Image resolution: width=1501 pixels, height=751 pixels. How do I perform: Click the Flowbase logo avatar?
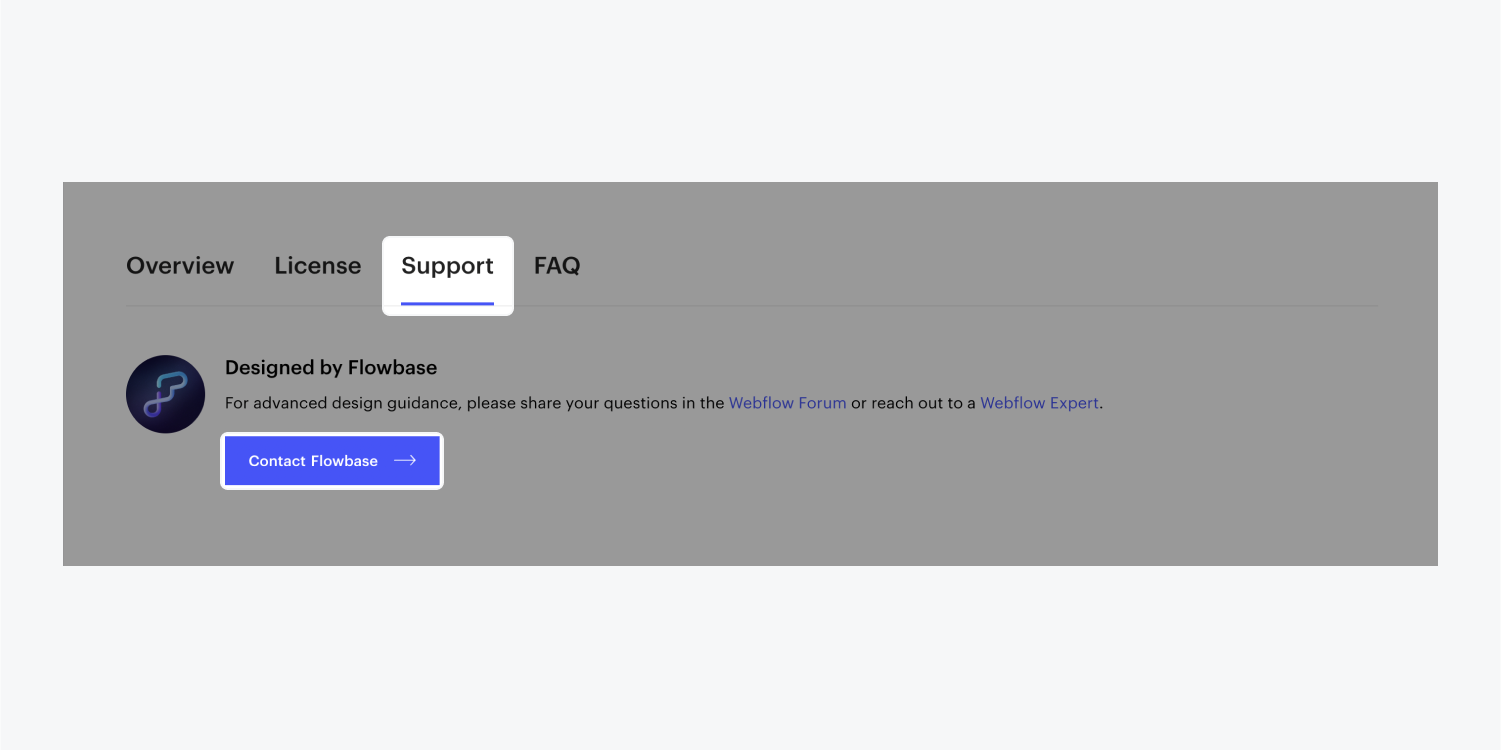(165, 394)
